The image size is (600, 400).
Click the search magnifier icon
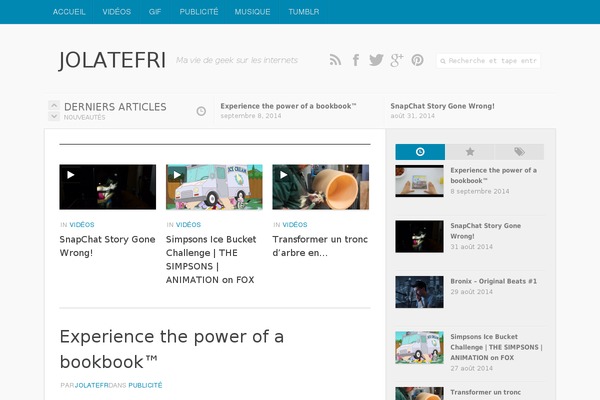click(x=443, y=61)
